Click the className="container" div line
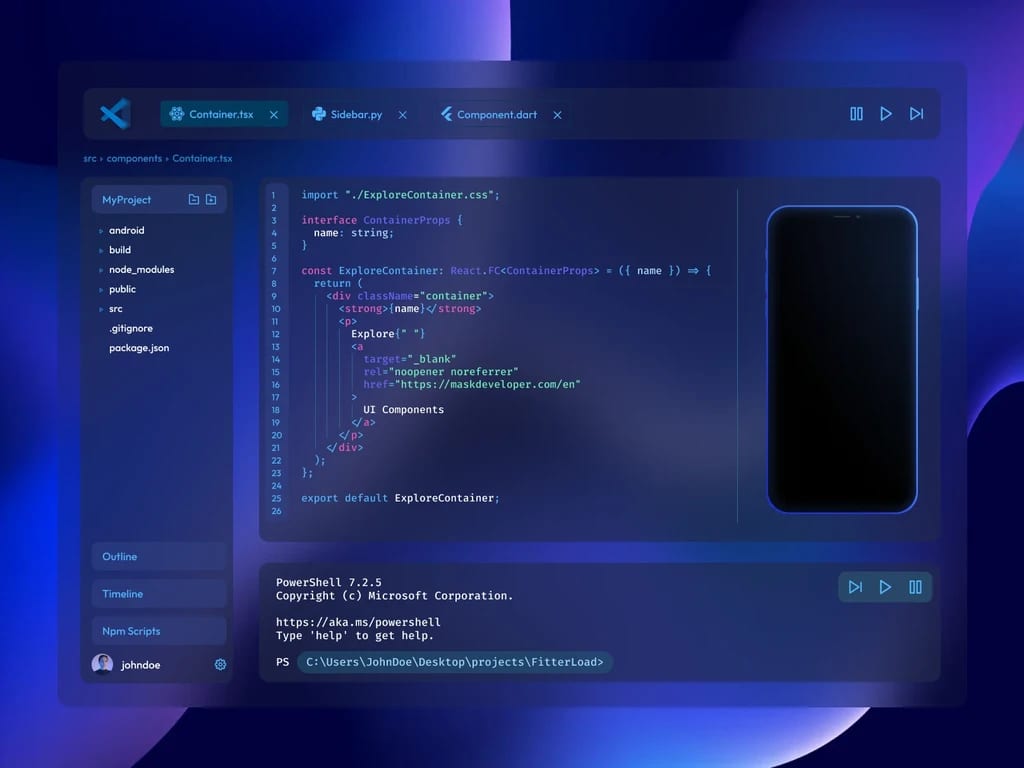The height and width of the screenshot is (768, 1024). pyautogui.click(x=410, y=296)
